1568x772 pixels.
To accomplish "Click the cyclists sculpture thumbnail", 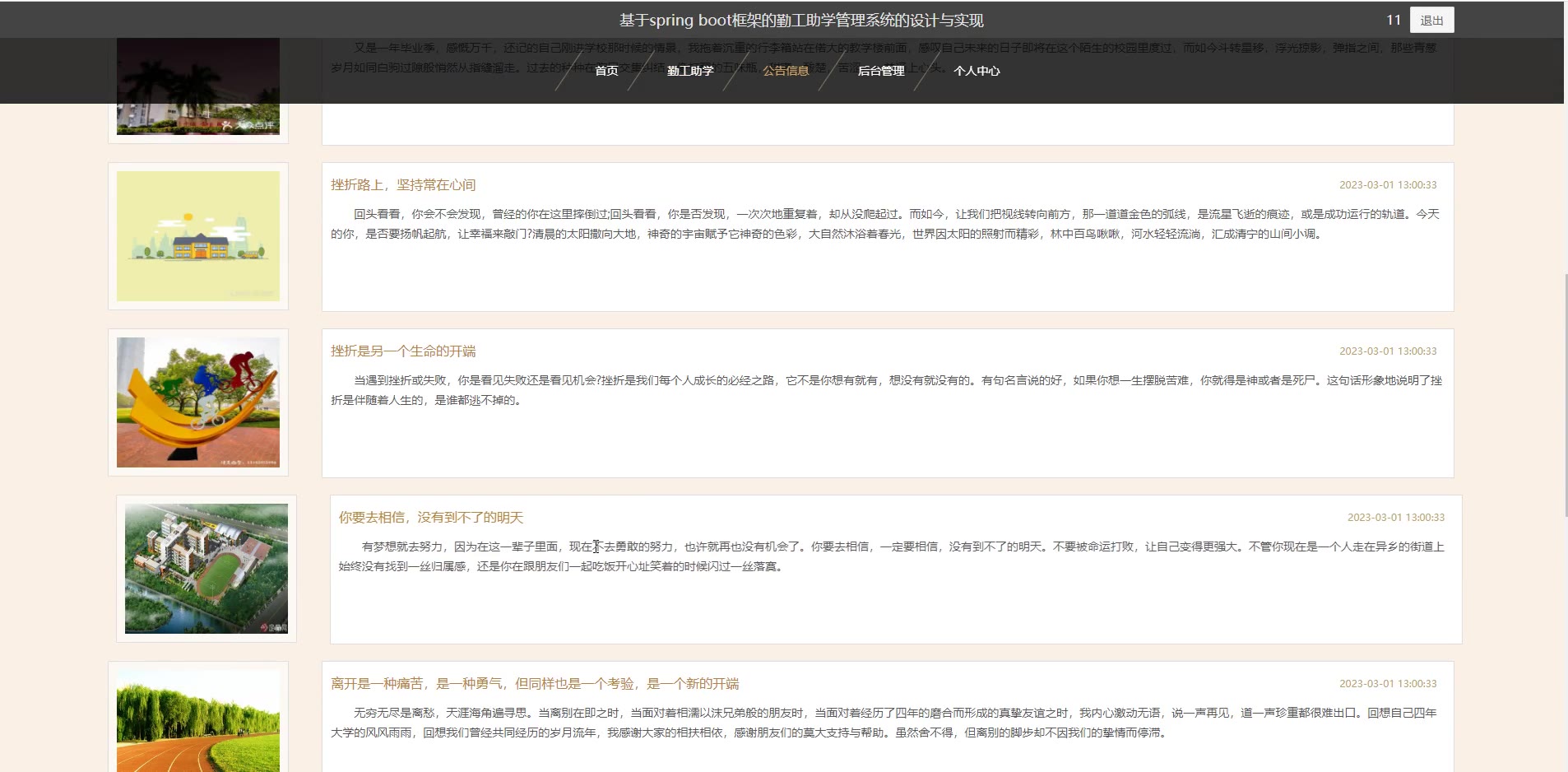I will (198, 402).
